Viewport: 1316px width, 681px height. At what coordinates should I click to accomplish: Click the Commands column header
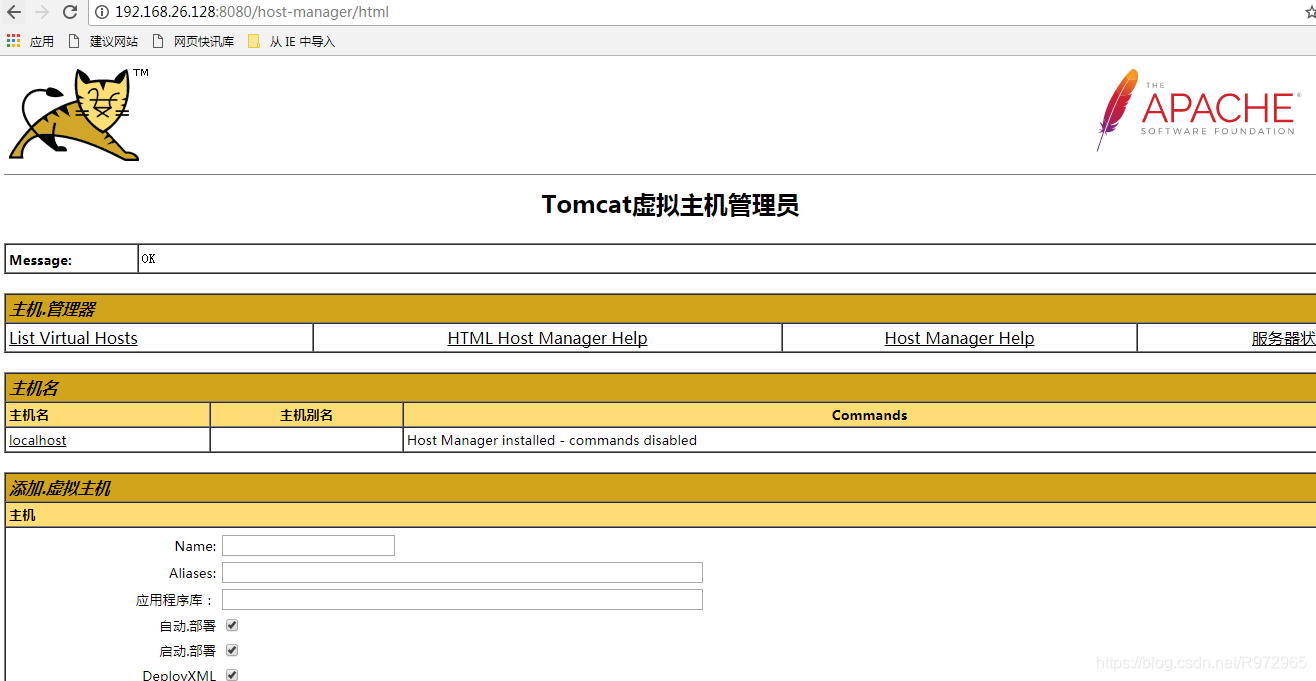tap(869, 415)
